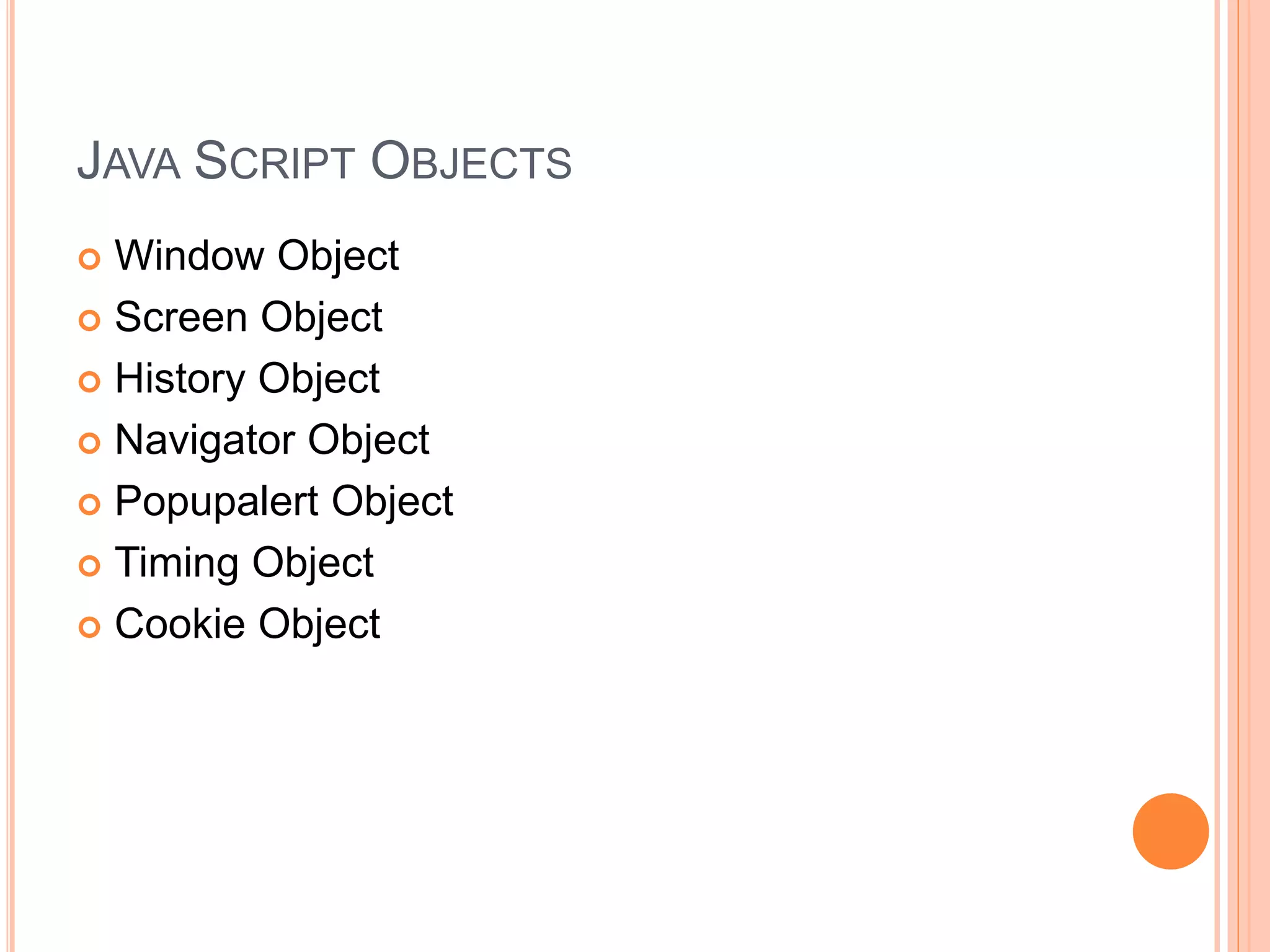Click the Window Object text
Screen dimensions: 1270x952
[257, 255]
